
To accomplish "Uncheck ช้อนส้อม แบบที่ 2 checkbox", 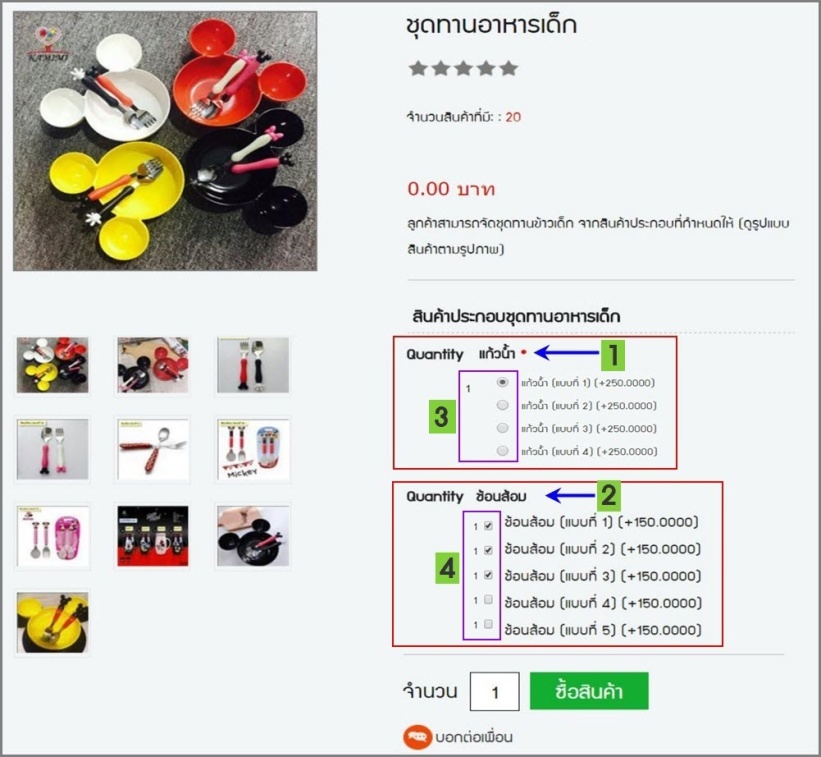I will click(x=489, y=550).
